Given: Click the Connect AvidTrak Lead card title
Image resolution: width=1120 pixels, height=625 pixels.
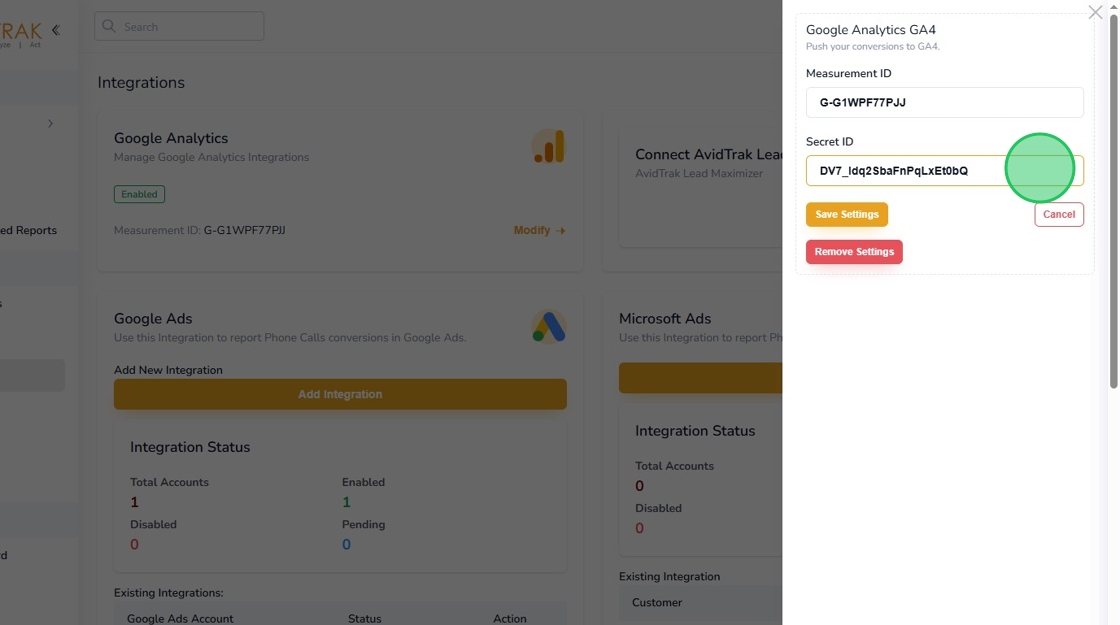Looking at the screenshot, I should tap(708, 154).
